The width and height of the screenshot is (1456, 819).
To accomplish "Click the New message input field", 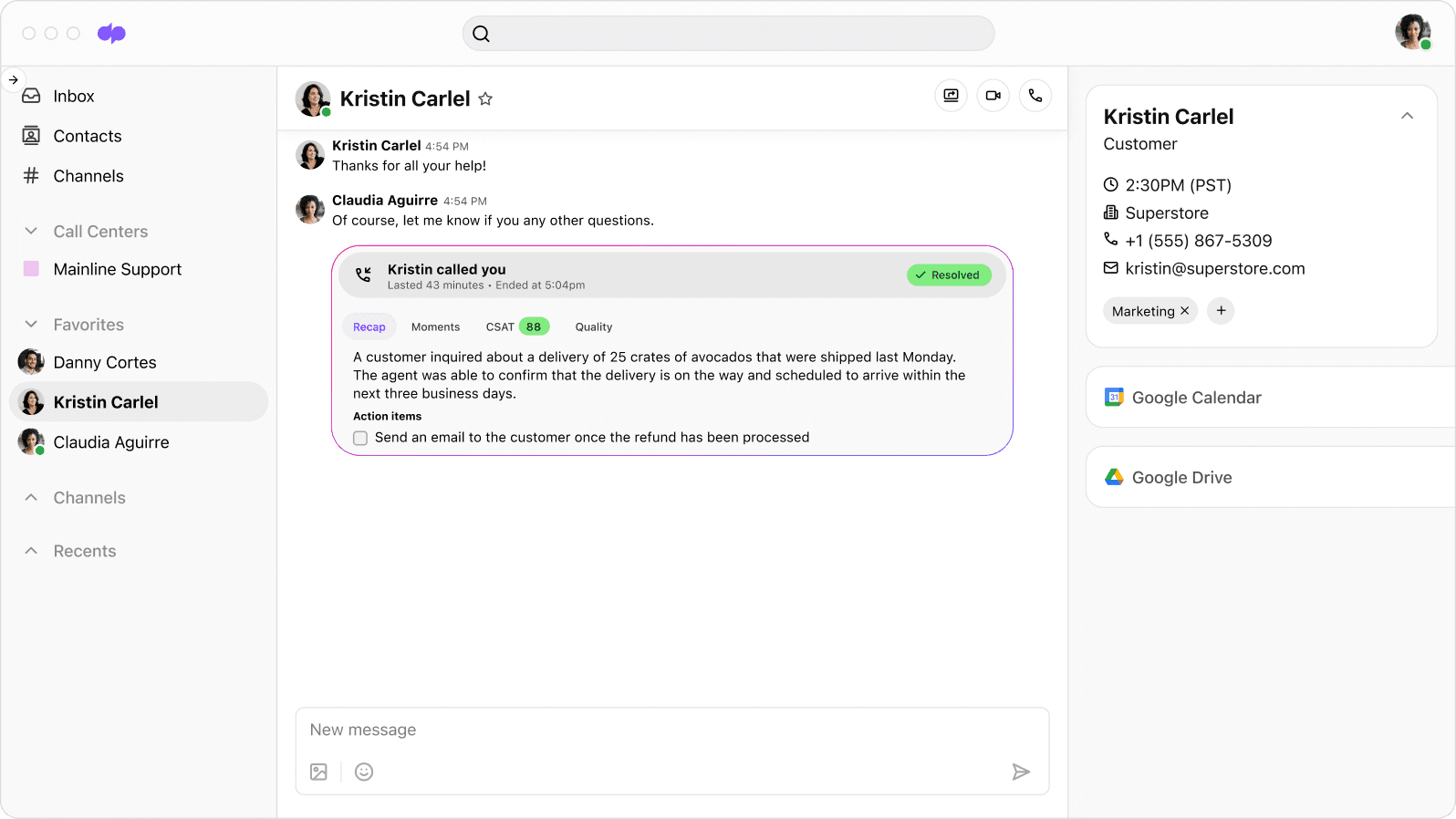I will point(671,731).
